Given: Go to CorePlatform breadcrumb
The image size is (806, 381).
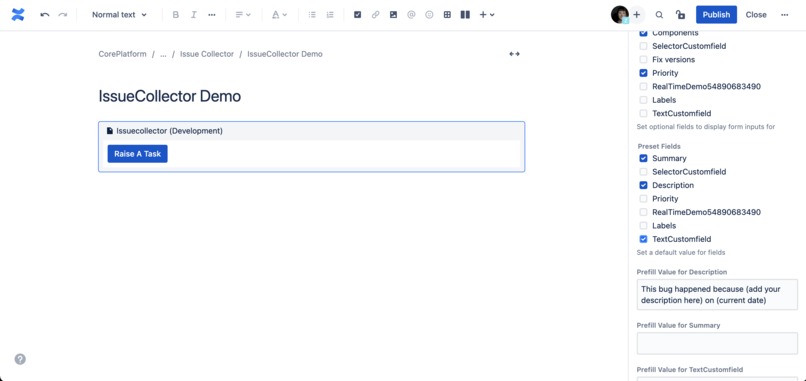Looking at the screenshot, I should coord(122,54).
